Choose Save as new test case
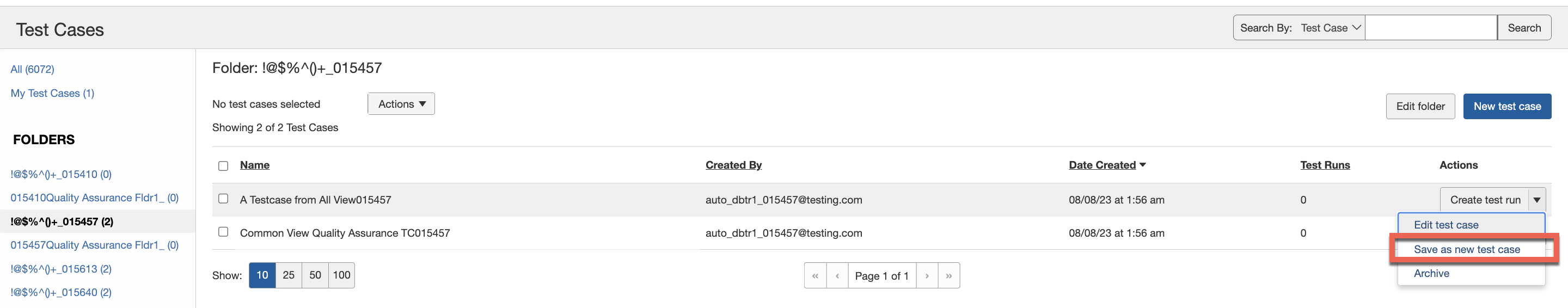Screen dimensions: 1568x308 click(x=1466, y=250)
